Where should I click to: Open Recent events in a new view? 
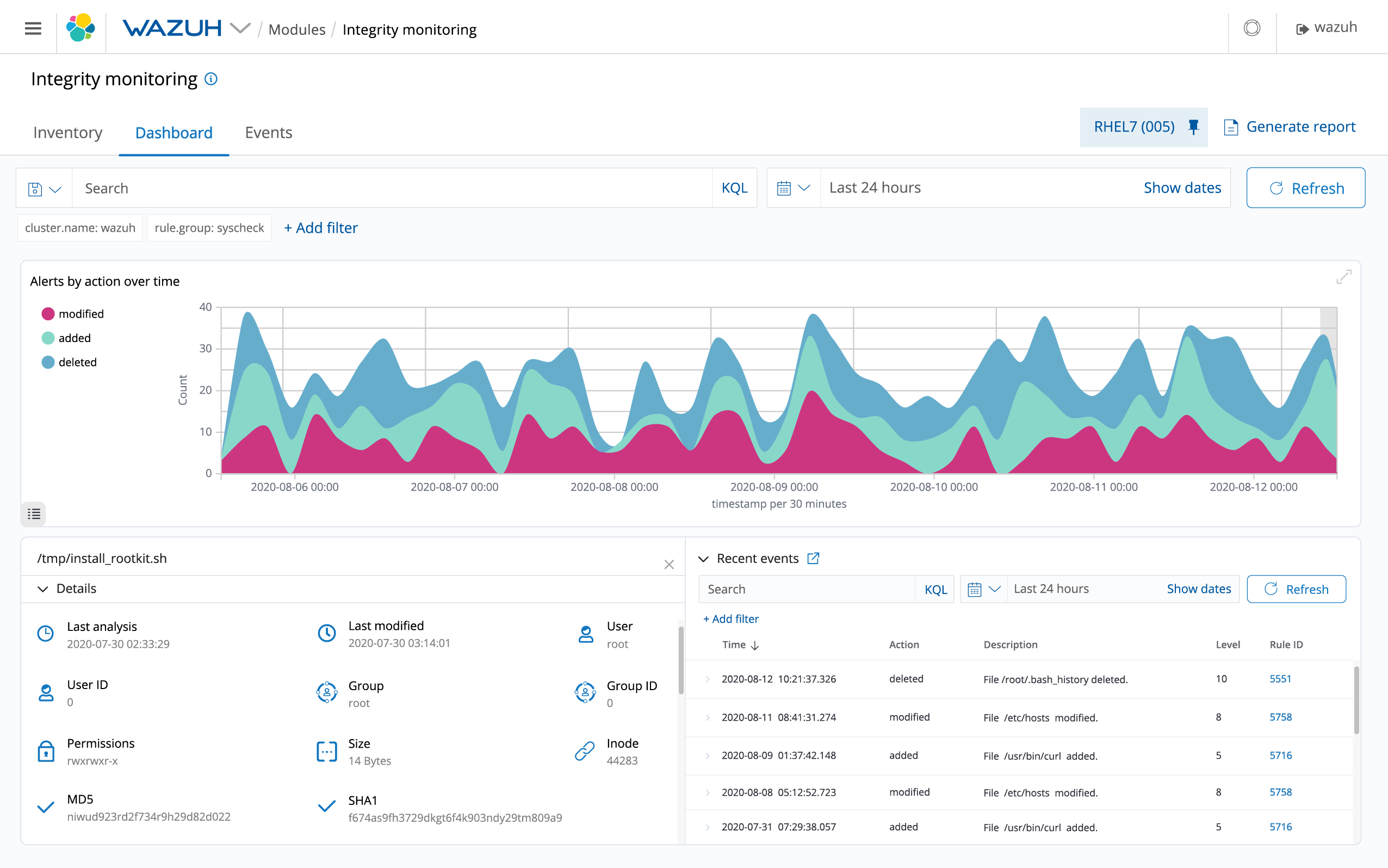coord(814,558)
